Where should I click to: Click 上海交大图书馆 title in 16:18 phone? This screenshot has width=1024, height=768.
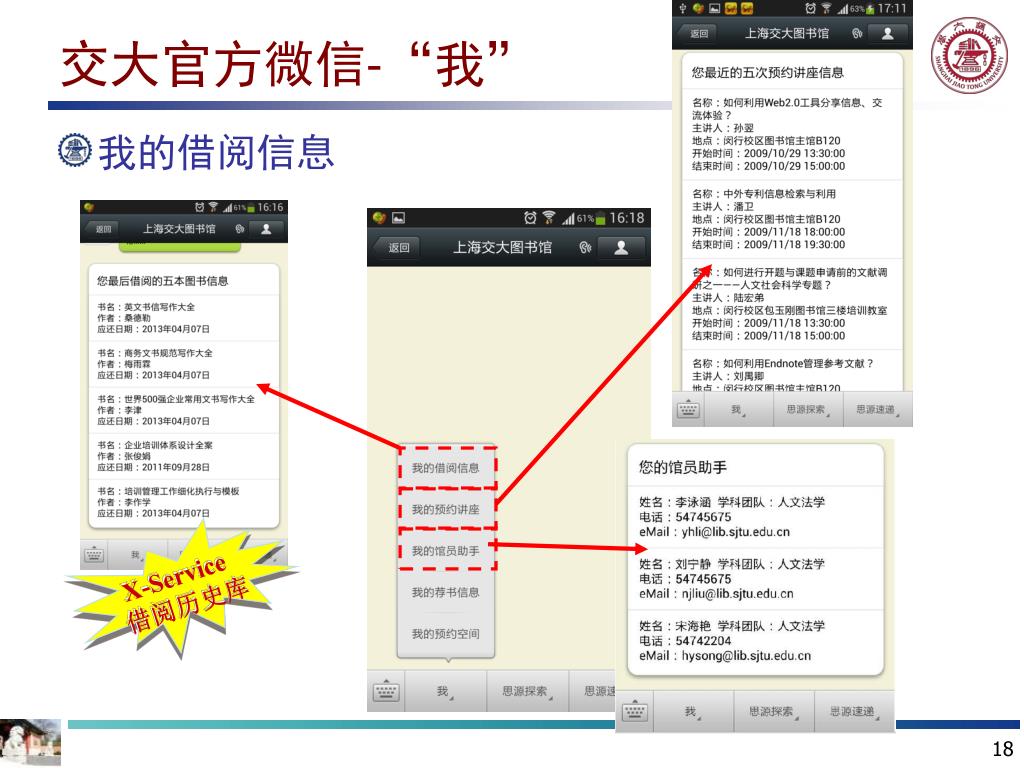click(502, 248)
